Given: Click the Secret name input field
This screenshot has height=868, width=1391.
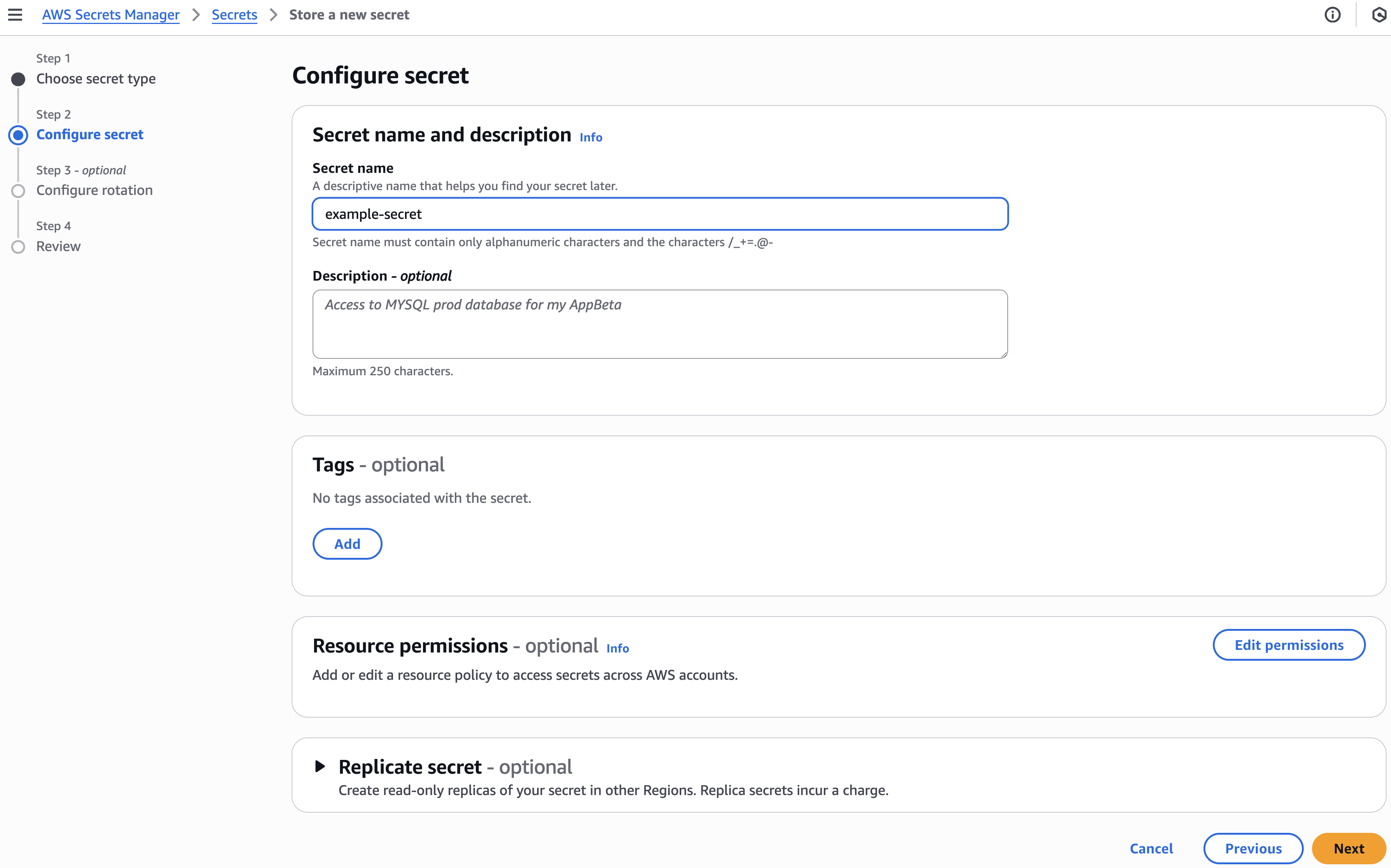Looking at the screenshot, I should point(660,214).
